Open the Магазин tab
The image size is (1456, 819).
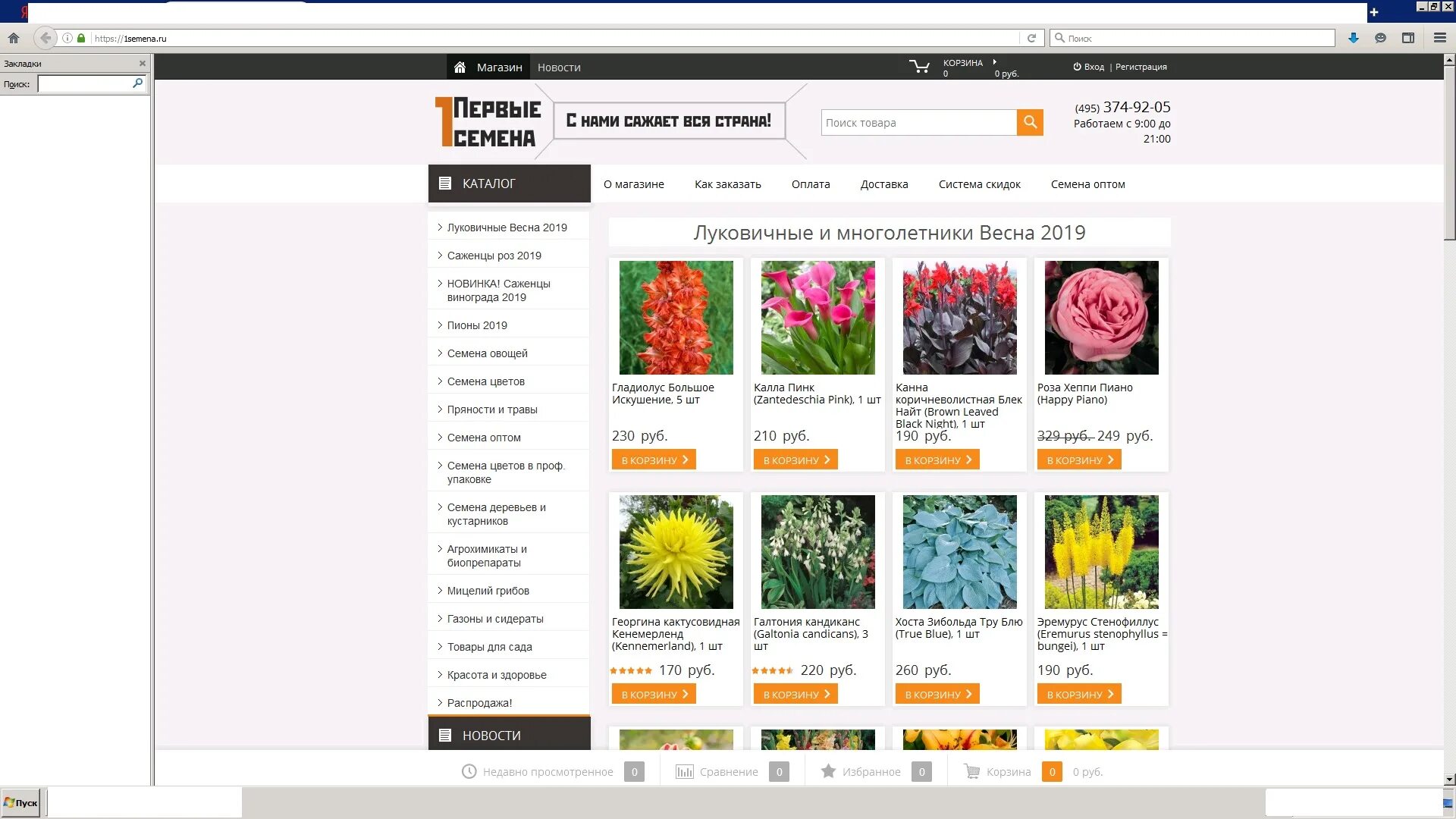488,67
